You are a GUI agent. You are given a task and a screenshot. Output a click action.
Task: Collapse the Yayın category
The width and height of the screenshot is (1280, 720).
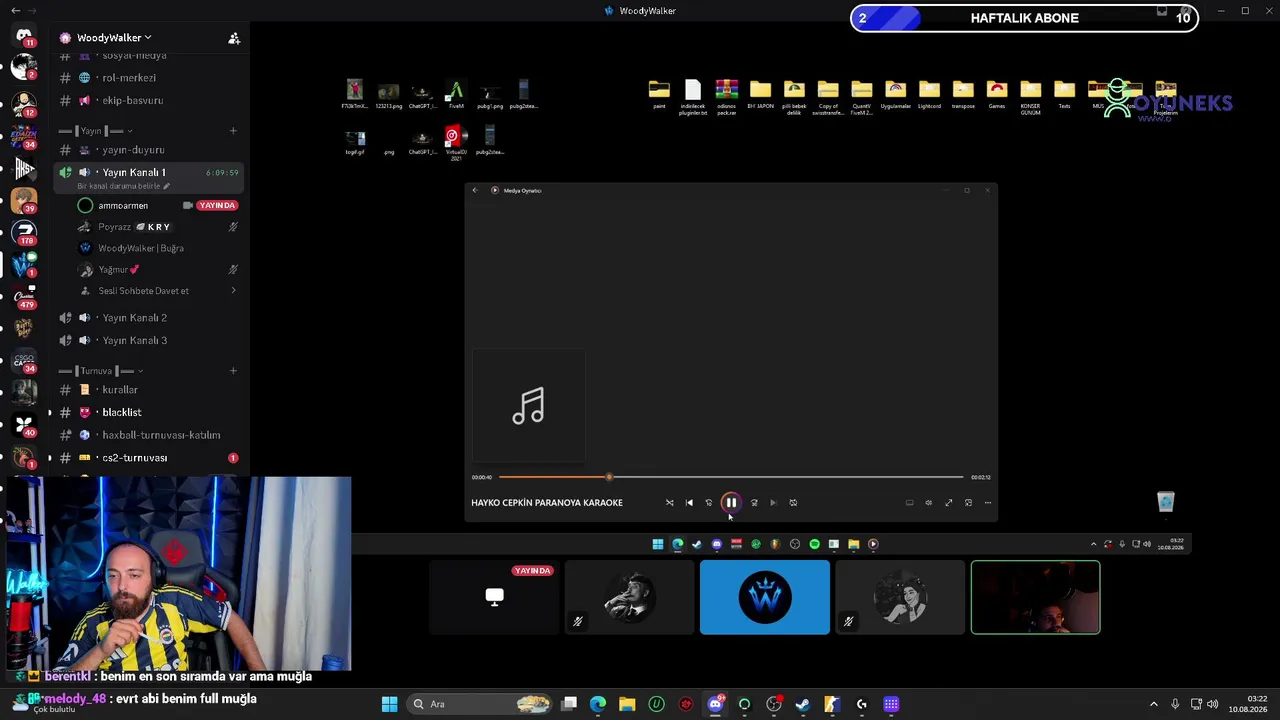pyautogui.click(x=96, y=131)
